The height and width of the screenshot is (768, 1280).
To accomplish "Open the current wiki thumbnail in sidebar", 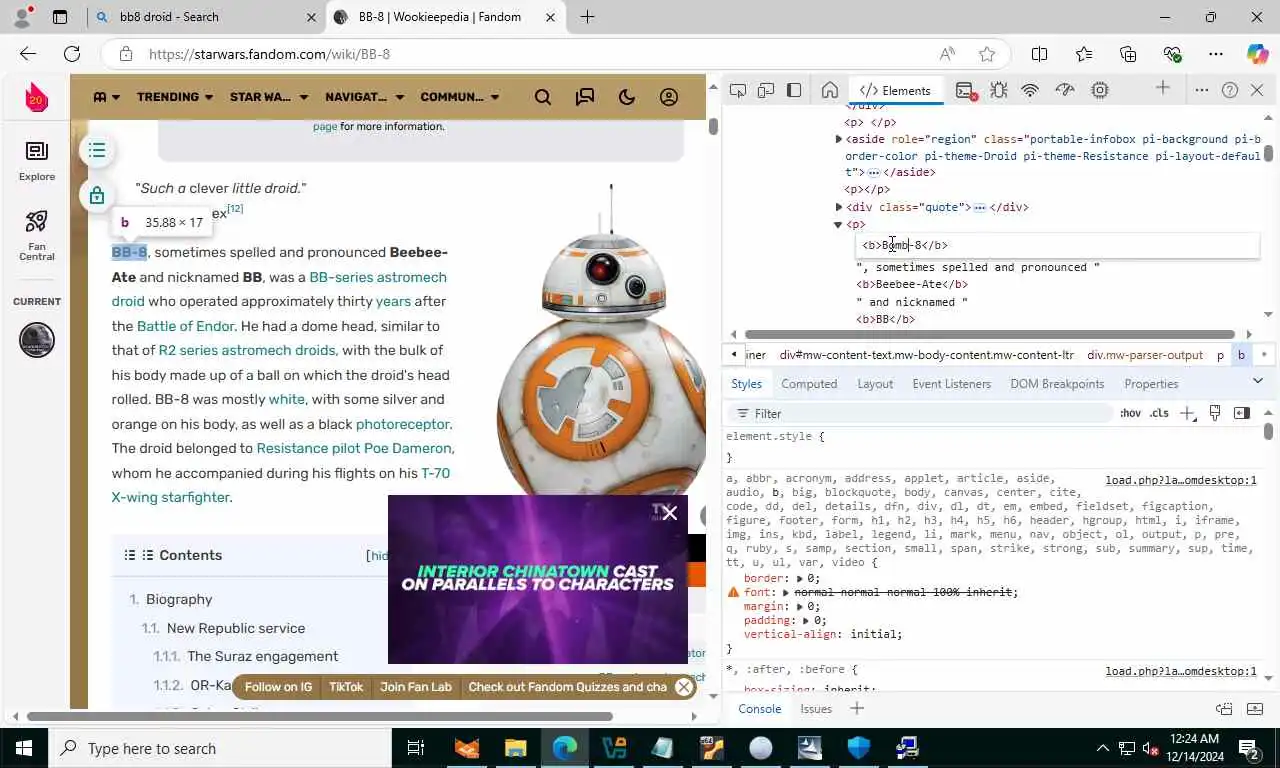I will click(x=37, y=340).
